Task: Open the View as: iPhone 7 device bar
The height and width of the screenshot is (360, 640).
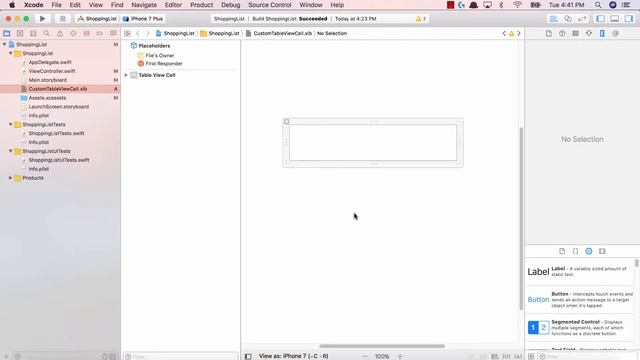Action: [293, 356]
